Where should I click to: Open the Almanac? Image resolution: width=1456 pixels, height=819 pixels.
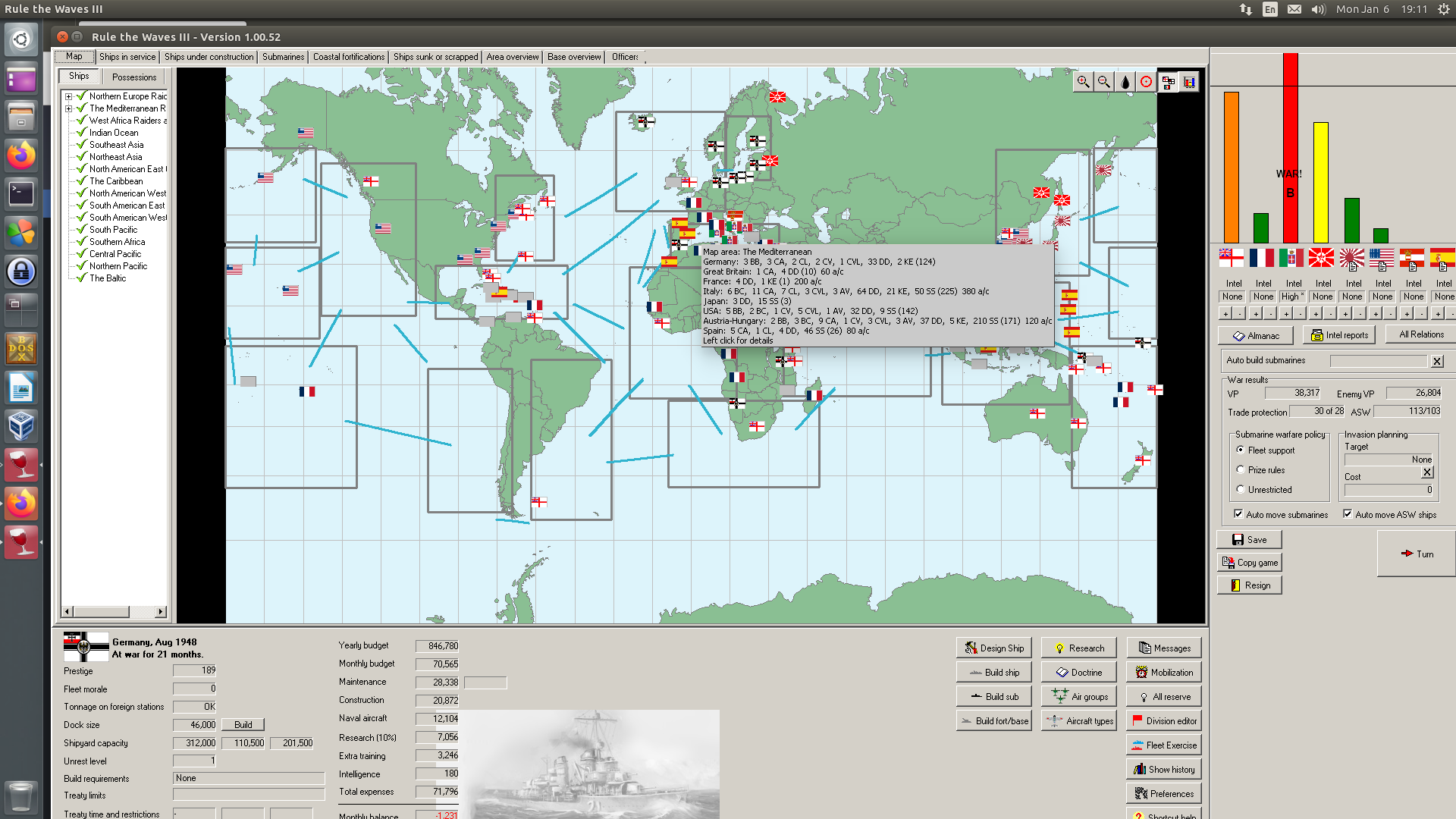pyautogui.click(x=1256, y=335)
